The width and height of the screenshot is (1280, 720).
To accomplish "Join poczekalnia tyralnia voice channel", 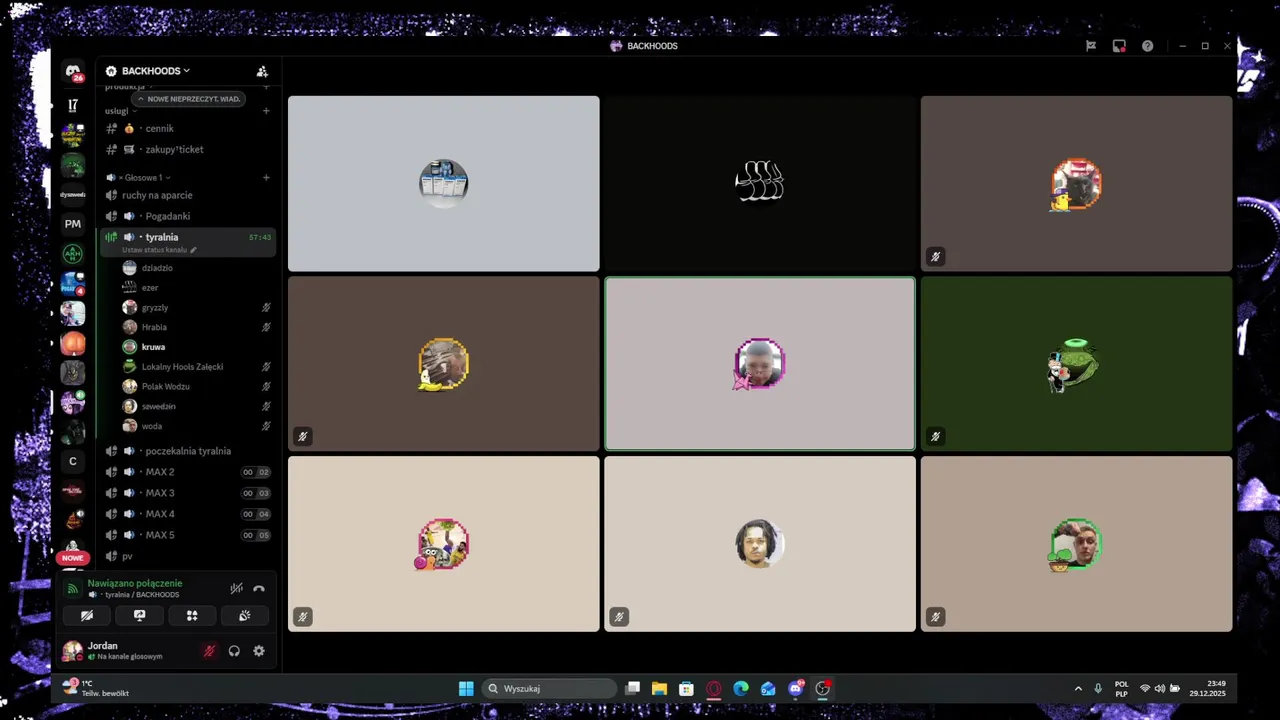I will pyautogui.click(x=187, y=451).
